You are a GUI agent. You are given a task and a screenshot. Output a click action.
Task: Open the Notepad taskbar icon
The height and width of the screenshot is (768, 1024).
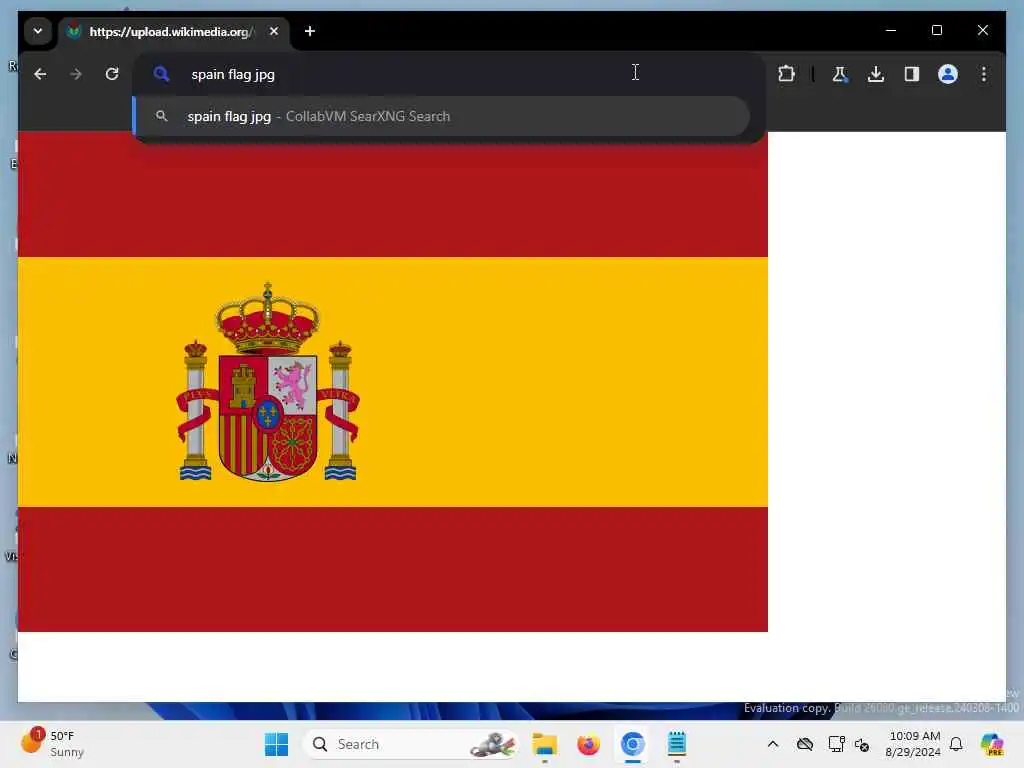pos(677,744)
